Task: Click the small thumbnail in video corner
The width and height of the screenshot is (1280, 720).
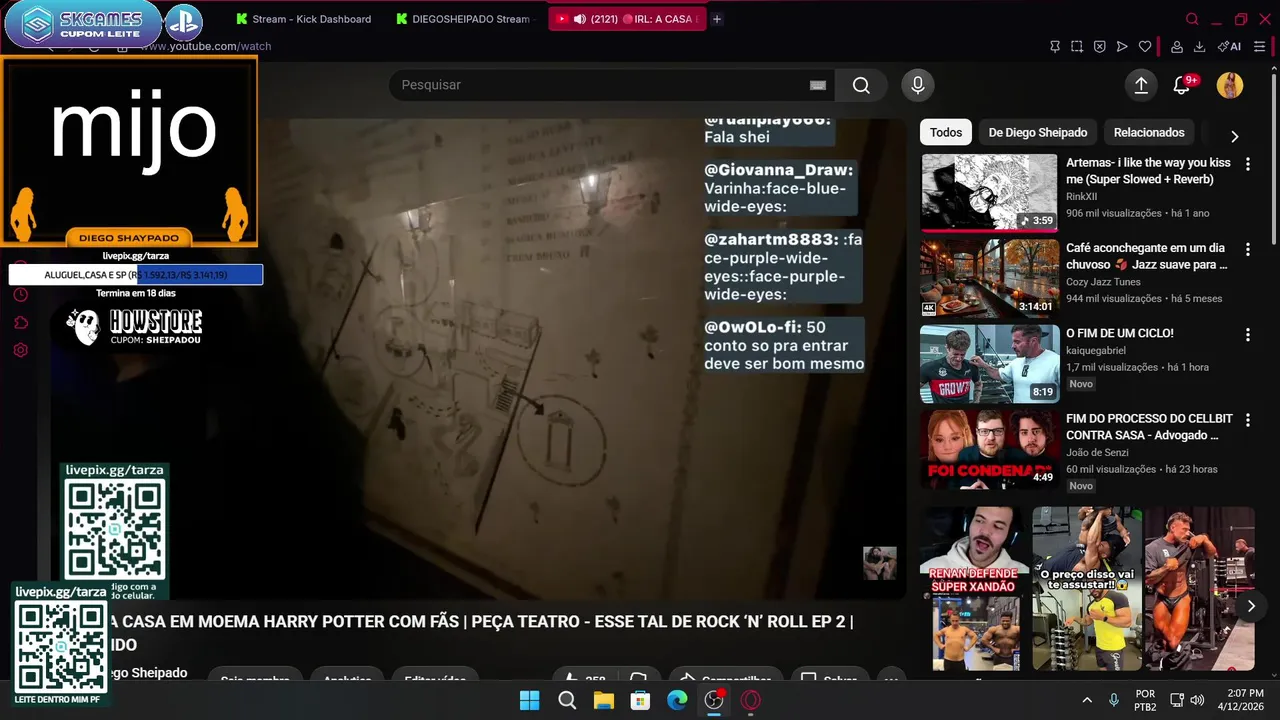Action: point(880,563)
